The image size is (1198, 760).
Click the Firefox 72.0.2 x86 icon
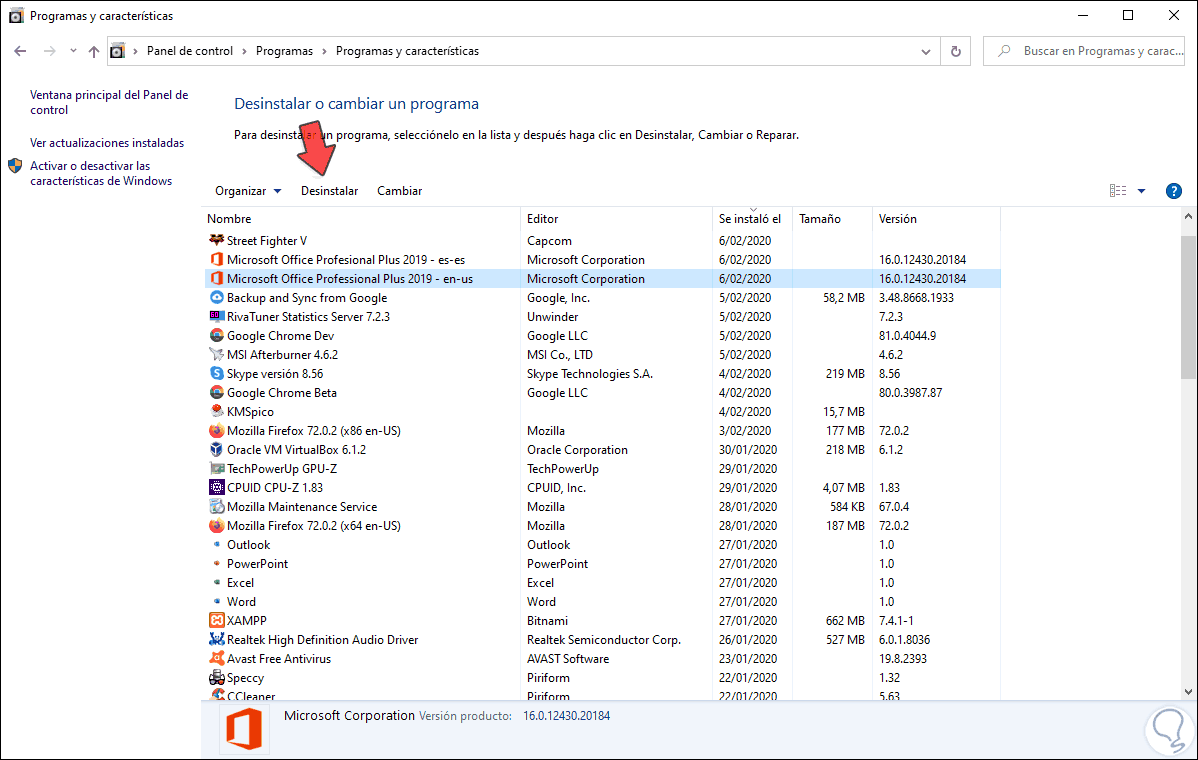pyautogui.click(x=216, y=431)
